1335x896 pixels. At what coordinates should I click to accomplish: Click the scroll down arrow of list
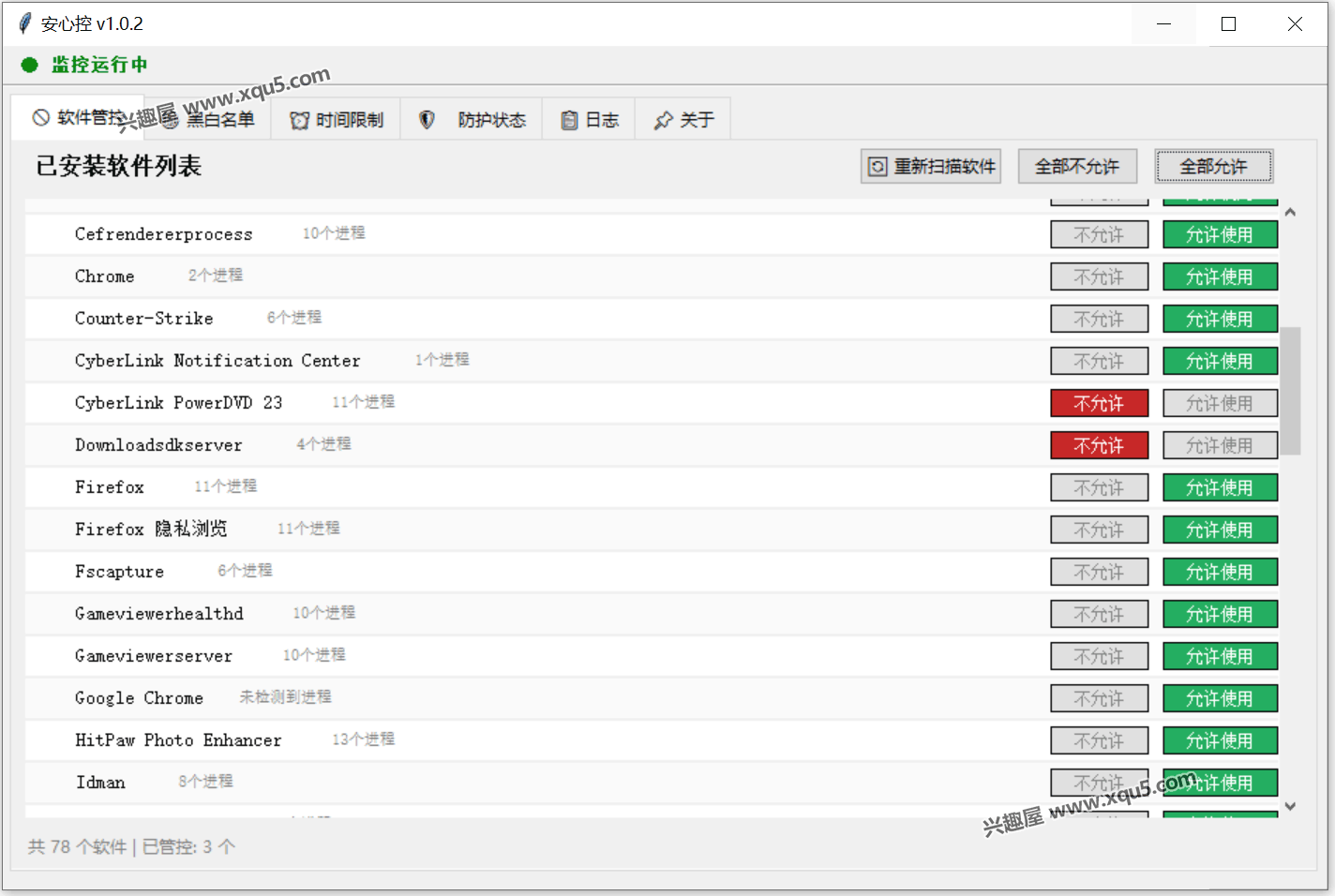click(x=1290, y=806)
